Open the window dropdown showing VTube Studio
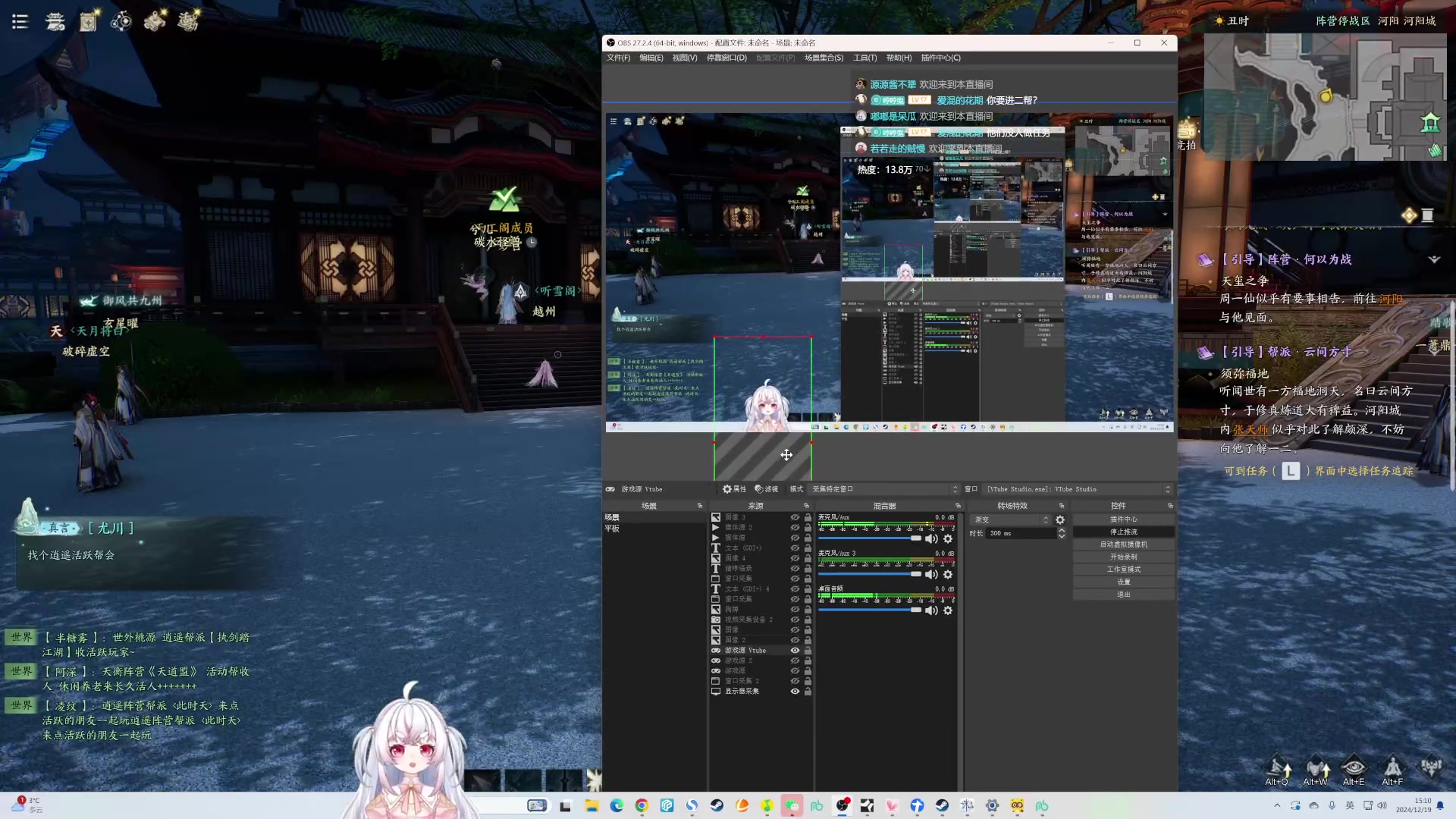Viewport: 1456px width, 819px height. tap(1078, 489)
